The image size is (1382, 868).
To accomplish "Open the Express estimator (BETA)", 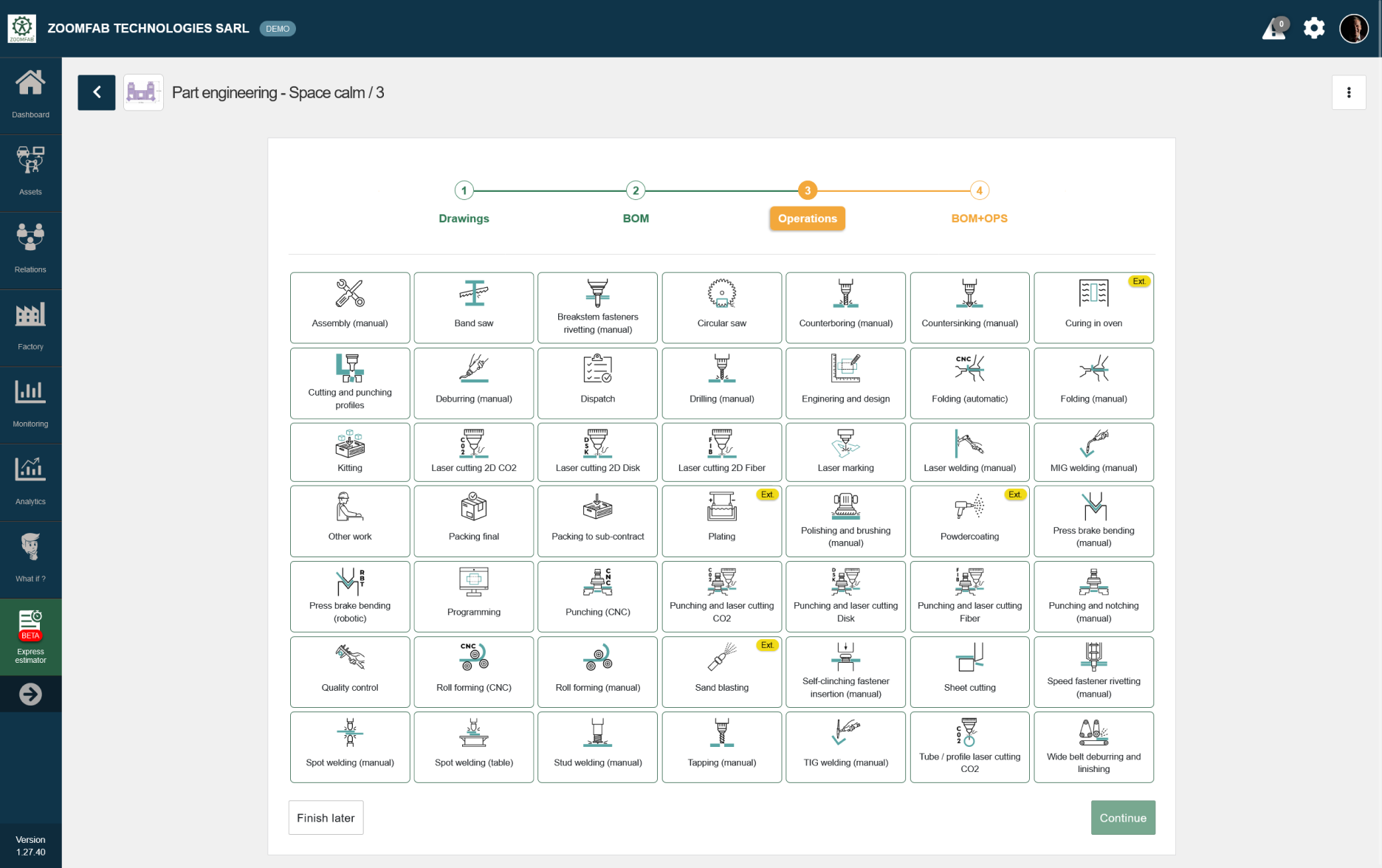I will pos(30,637).
